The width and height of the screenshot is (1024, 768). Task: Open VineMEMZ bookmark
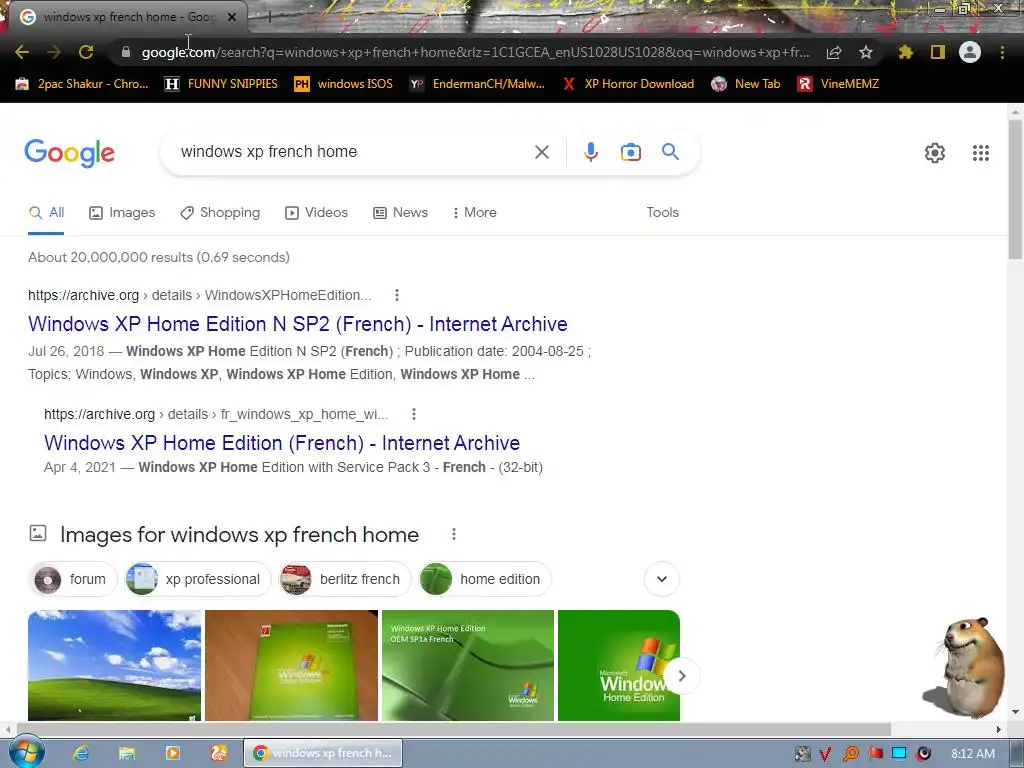point(839,84)
